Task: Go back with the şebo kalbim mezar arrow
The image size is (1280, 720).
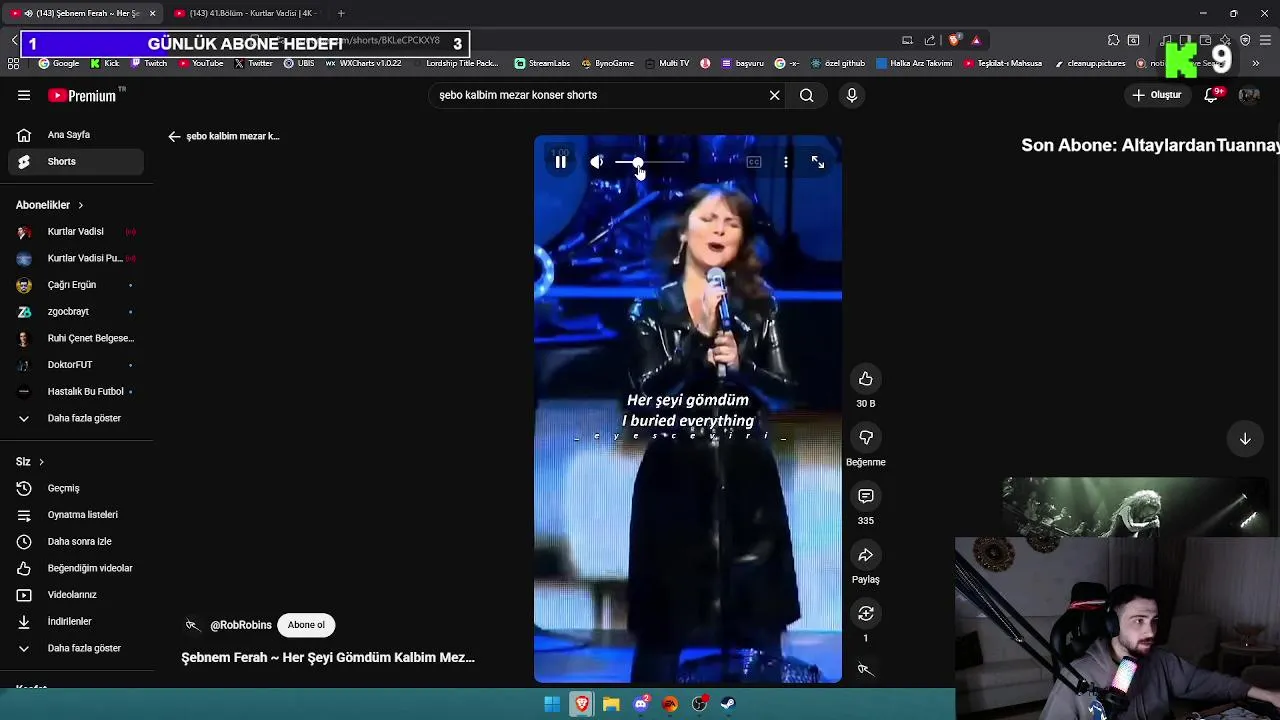Action: 174,136
